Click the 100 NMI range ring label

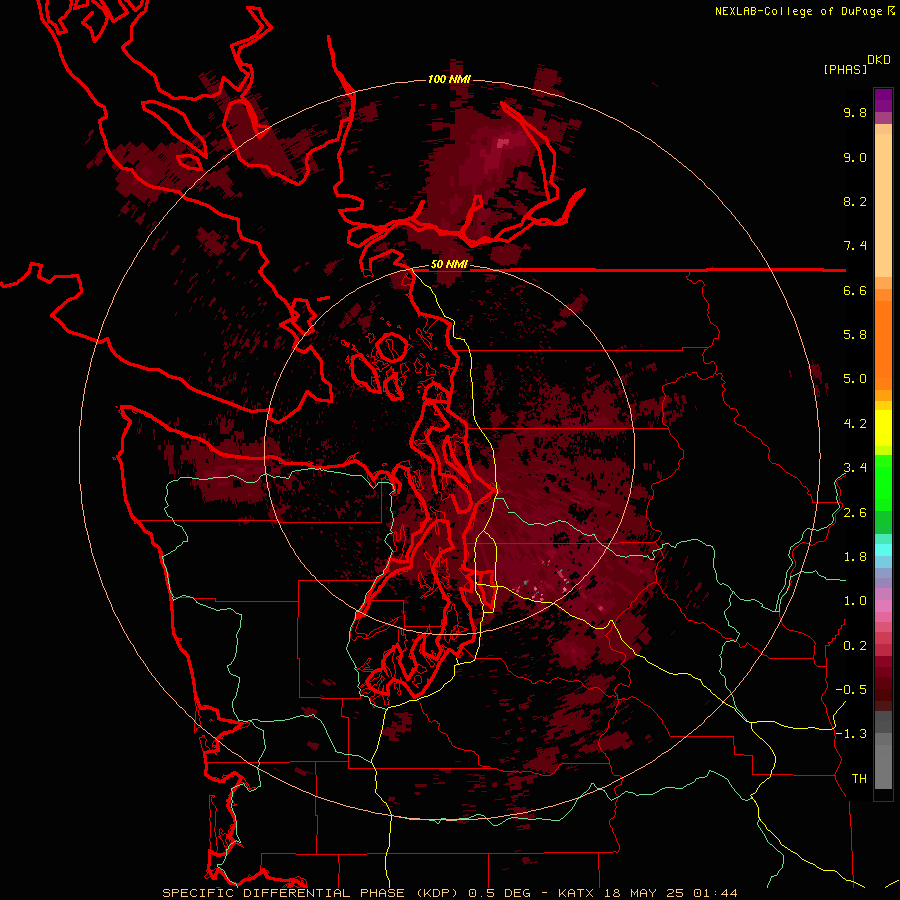point(449,79)
